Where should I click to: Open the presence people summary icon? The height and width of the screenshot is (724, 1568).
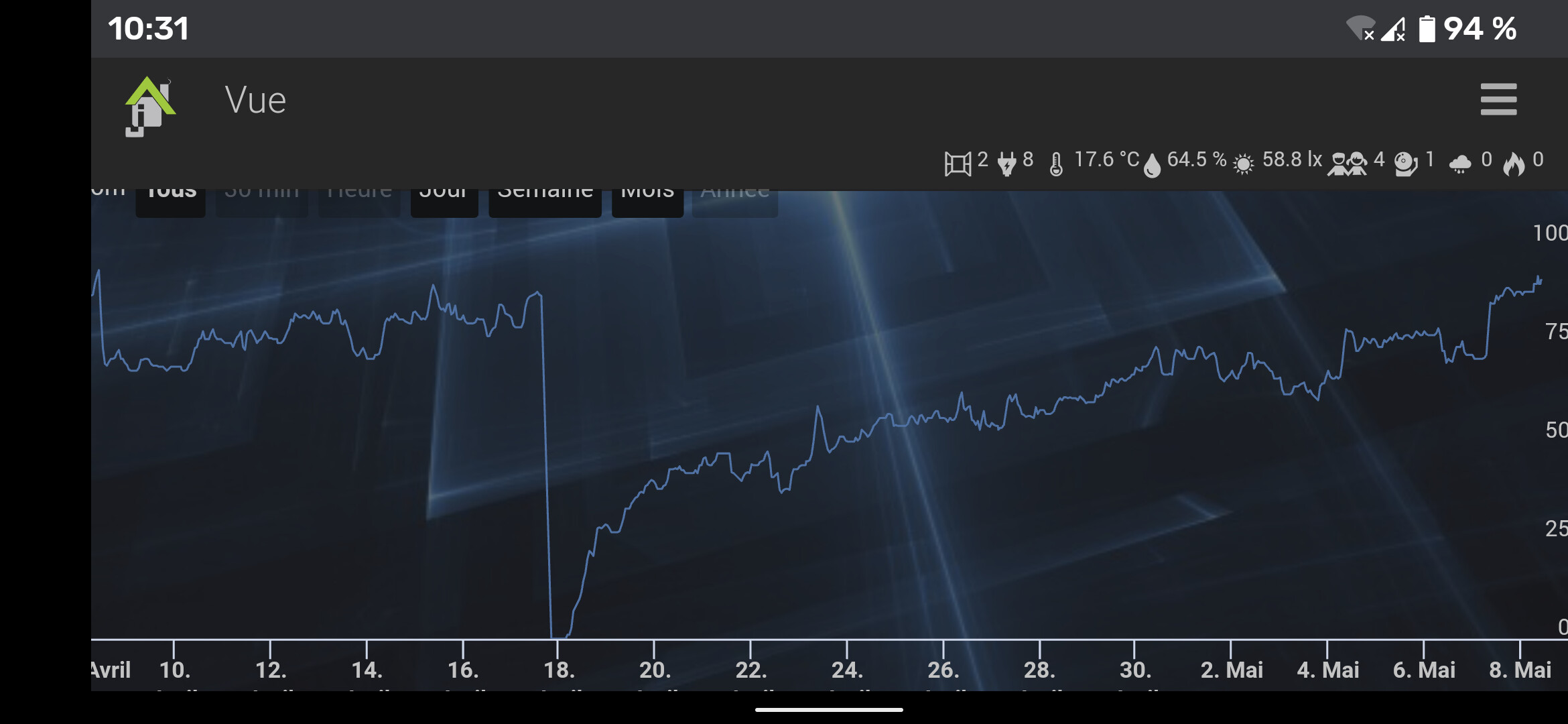(1347, 164)
